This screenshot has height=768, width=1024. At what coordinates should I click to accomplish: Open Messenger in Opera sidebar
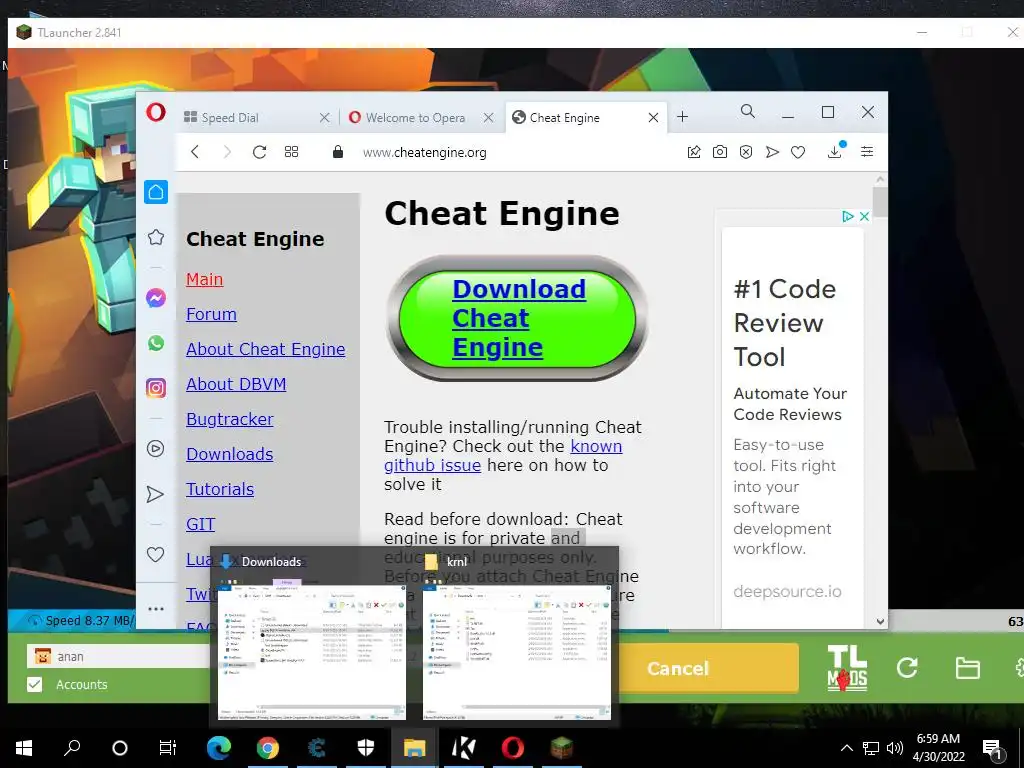pyautogui.click(x=156, y=298)
